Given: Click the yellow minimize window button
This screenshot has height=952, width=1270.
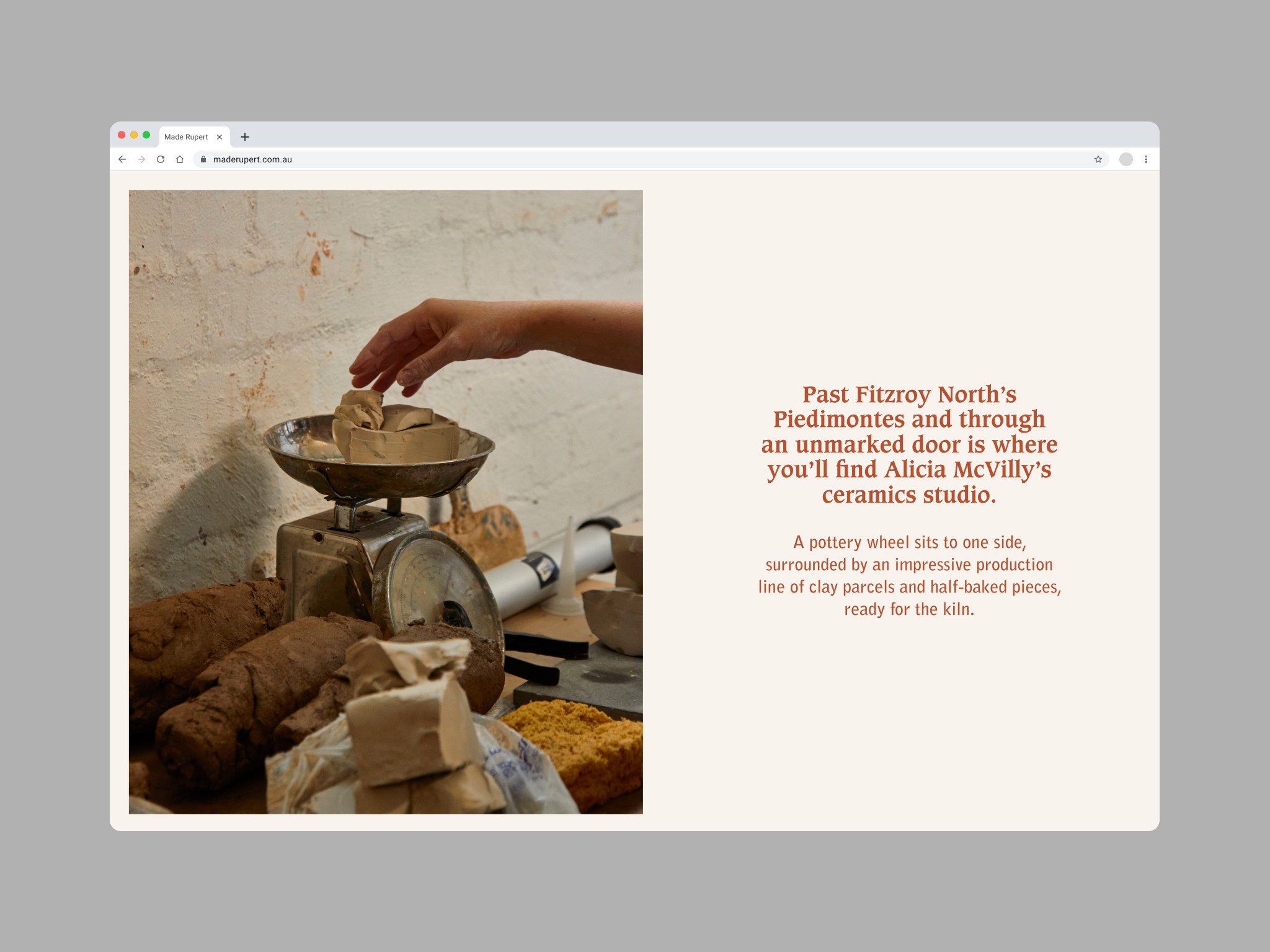Looking at the screenshot, I should pos(134,135).
